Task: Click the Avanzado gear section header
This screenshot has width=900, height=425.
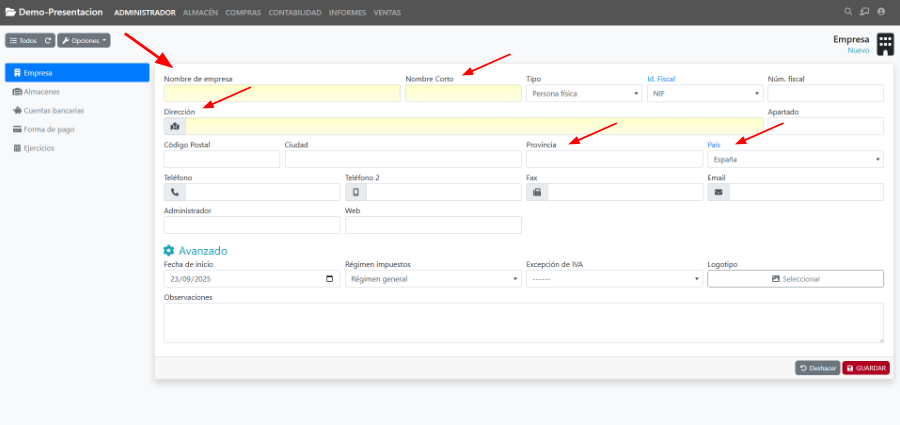Action: (196, 250)
